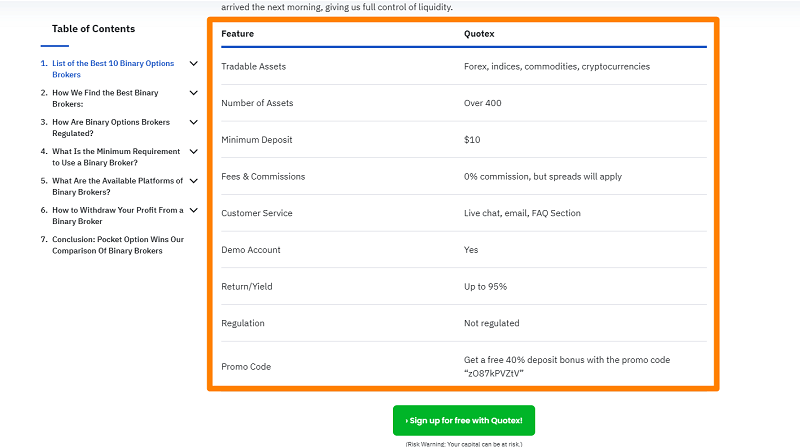This screenshot has height=447, width=800.
Task: Select Forex, indices, commodities, cryptocurrencies cell
Action: pyautogui.click(x=557, y=66)
